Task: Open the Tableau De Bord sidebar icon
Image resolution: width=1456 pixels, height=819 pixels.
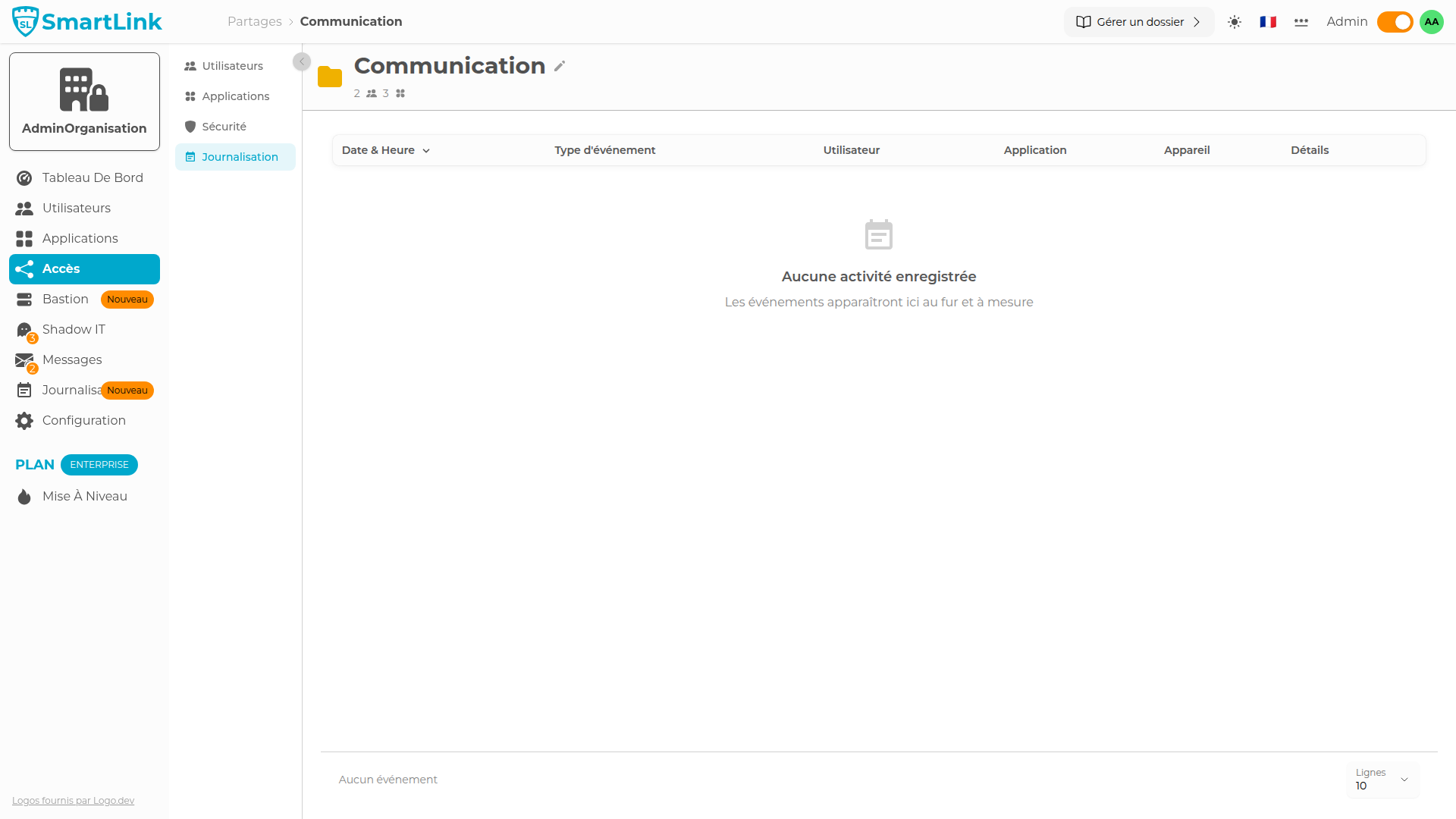Action: pos(24,177)
